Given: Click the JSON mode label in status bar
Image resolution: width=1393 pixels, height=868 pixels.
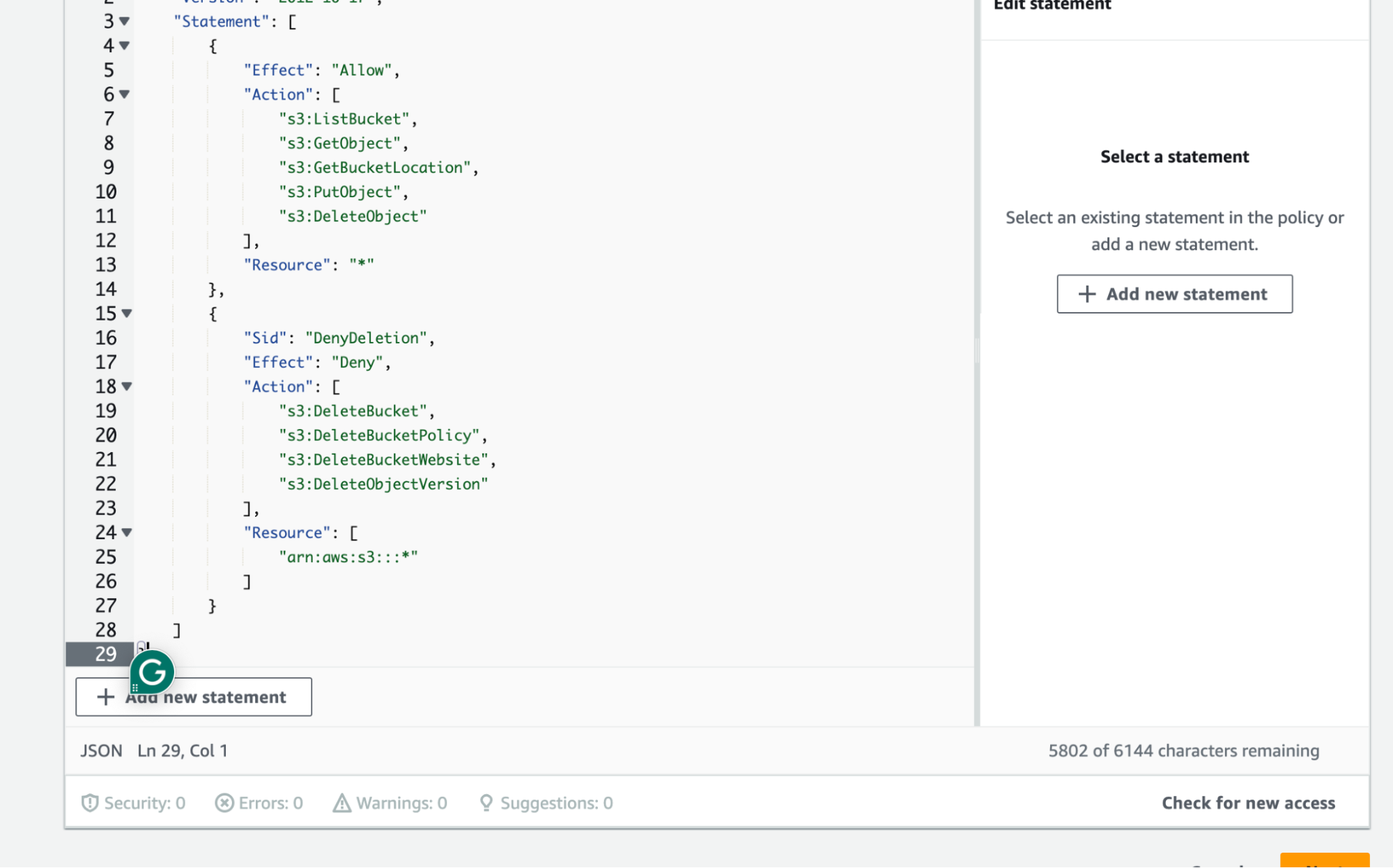Looking at the screenshot, I should point(101,751).
